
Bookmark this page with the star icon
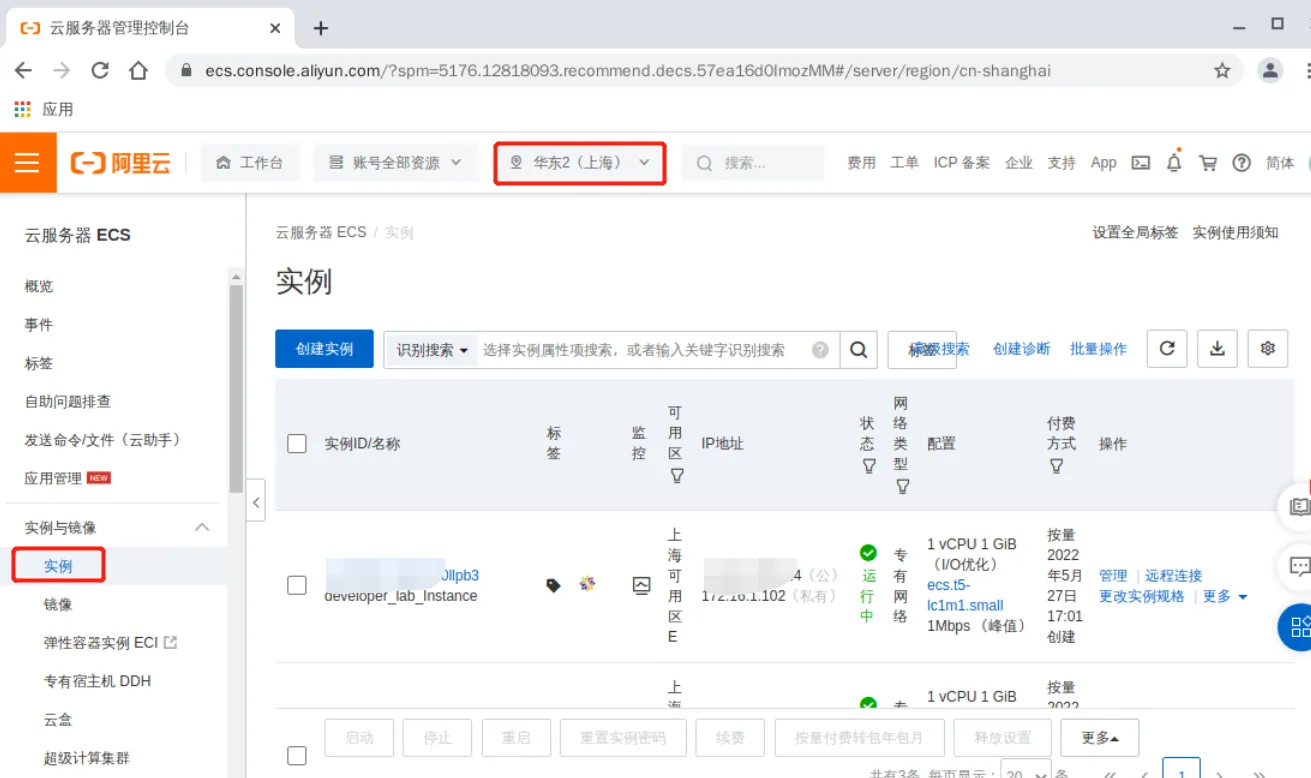(1222, 71)
